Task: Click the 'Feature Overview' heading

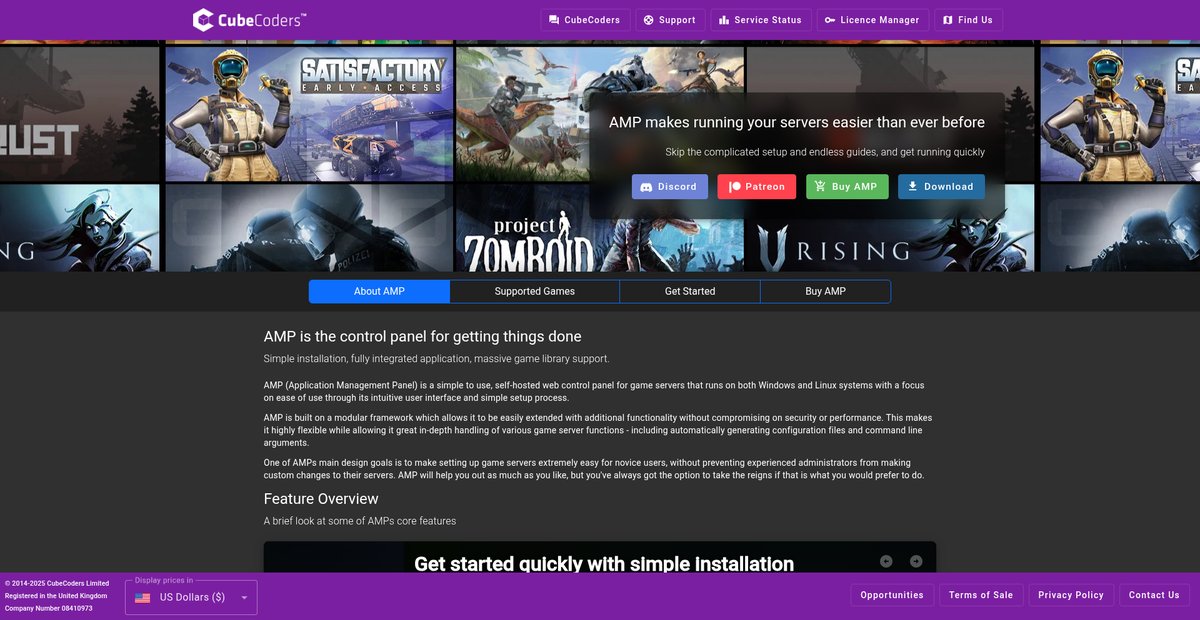Action: click(x=321, y=499)
